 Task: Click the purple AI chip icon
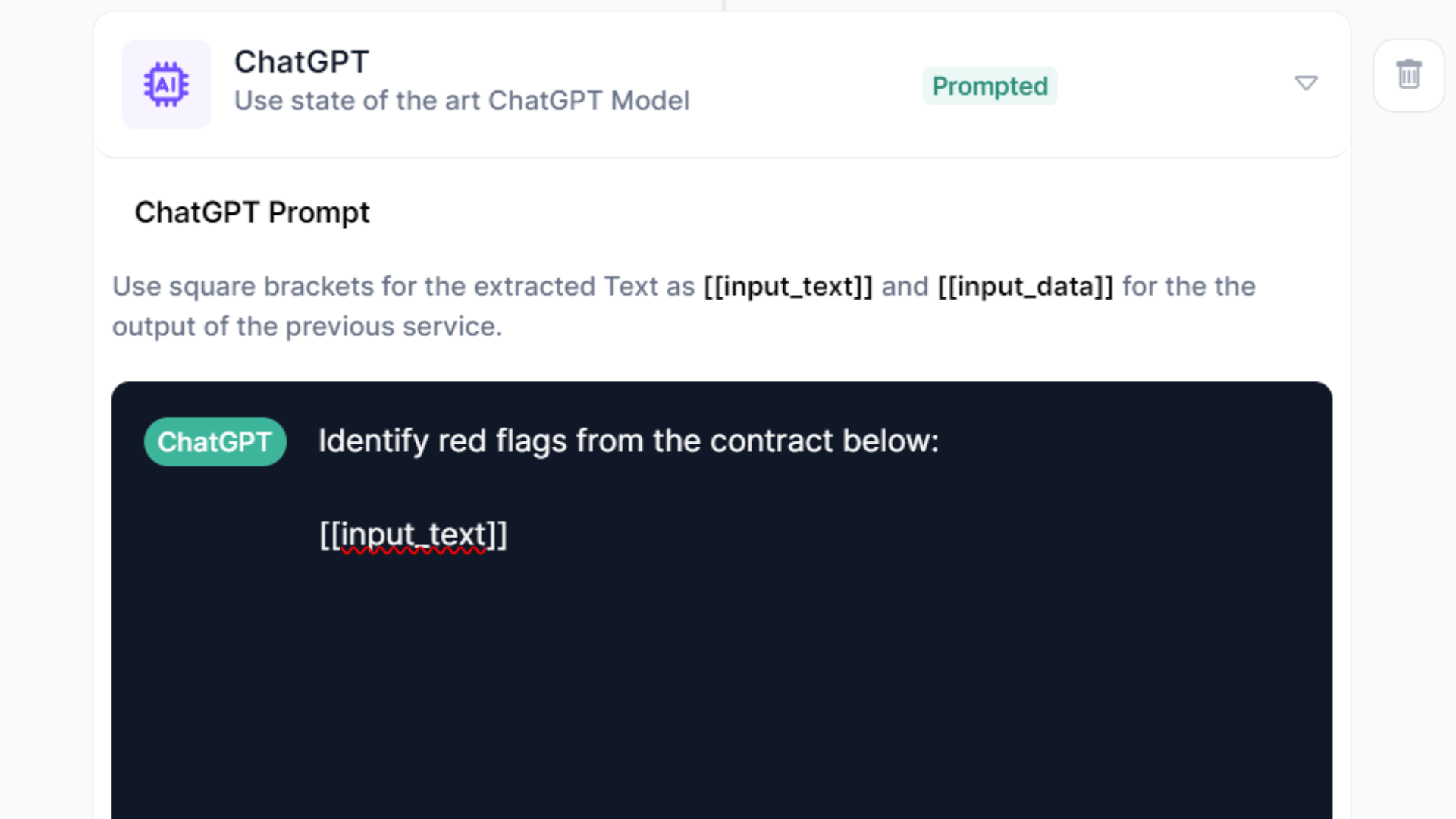click(166, 84)
